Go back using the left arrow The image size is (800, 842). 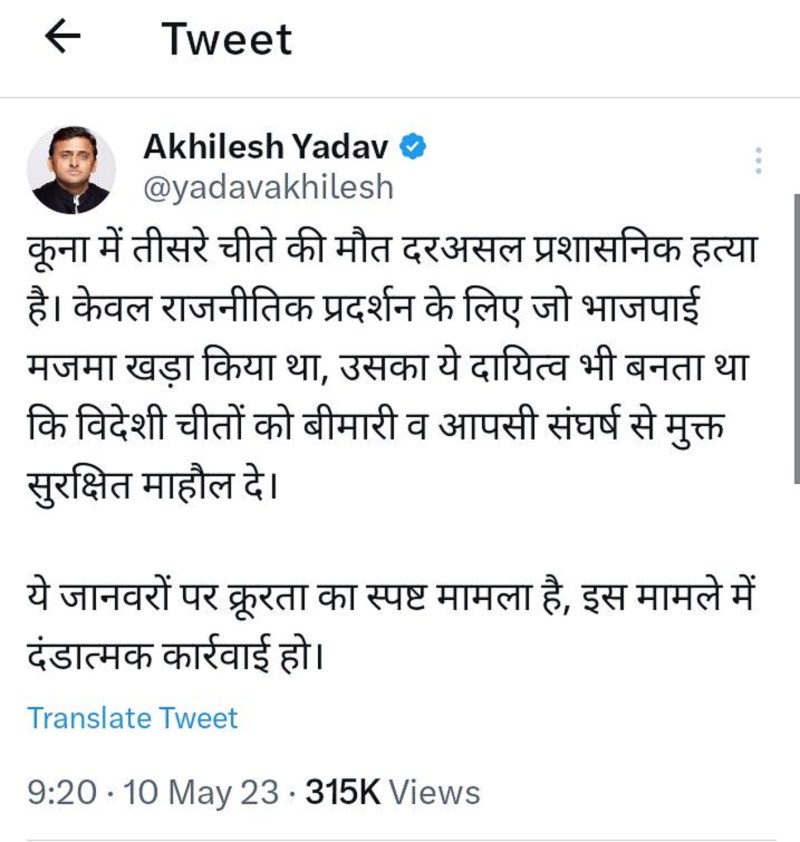pos(64,37)
